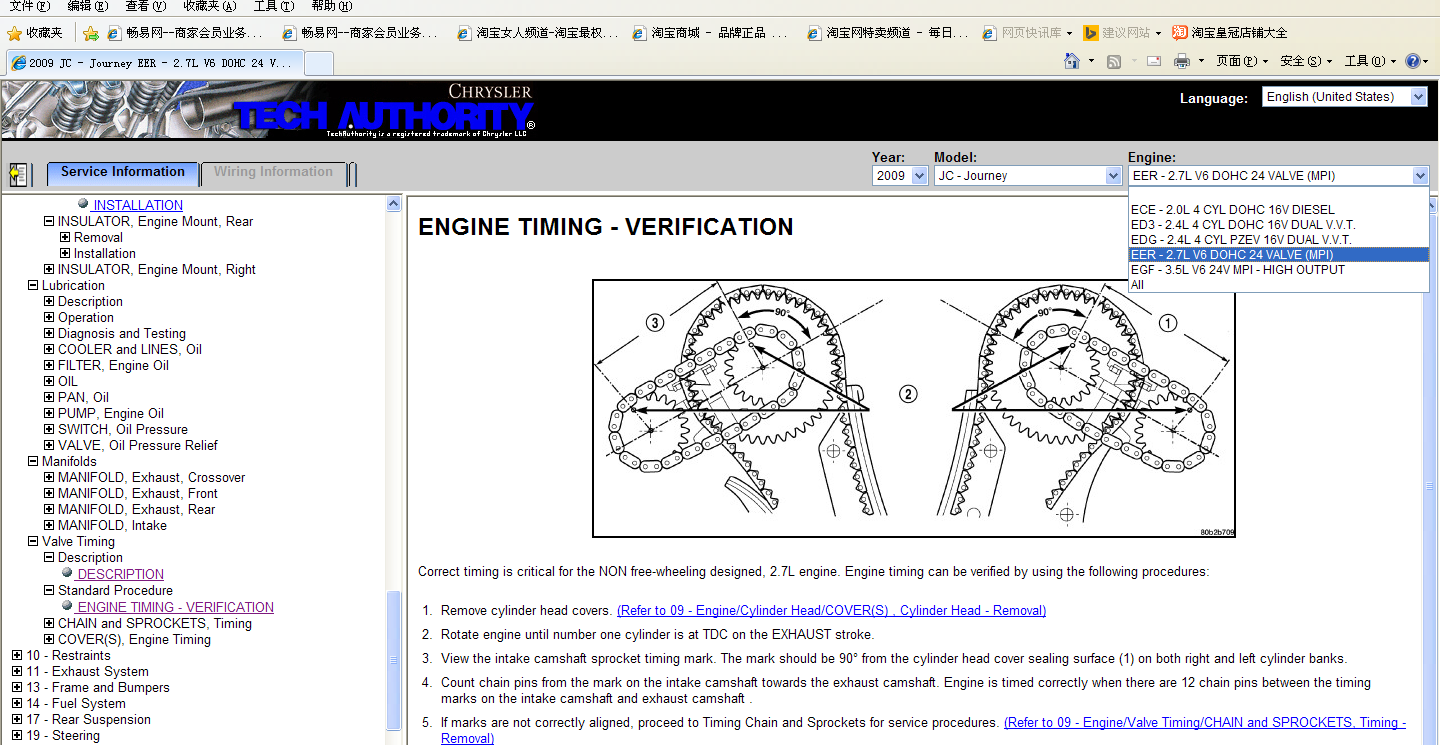
Task: Collapse the Valve Timing section
Action: tap(33, 542)
